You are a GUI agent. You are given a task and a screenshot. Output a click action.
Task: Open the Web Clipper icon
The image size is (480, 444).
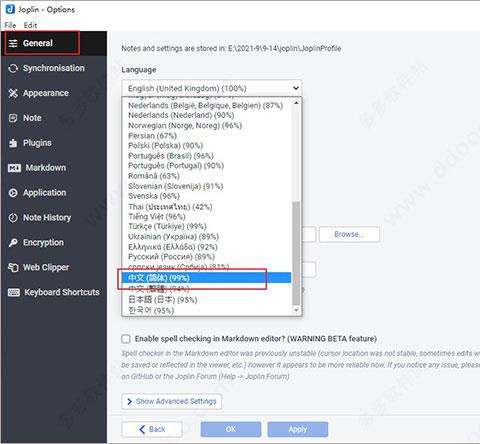13,267
